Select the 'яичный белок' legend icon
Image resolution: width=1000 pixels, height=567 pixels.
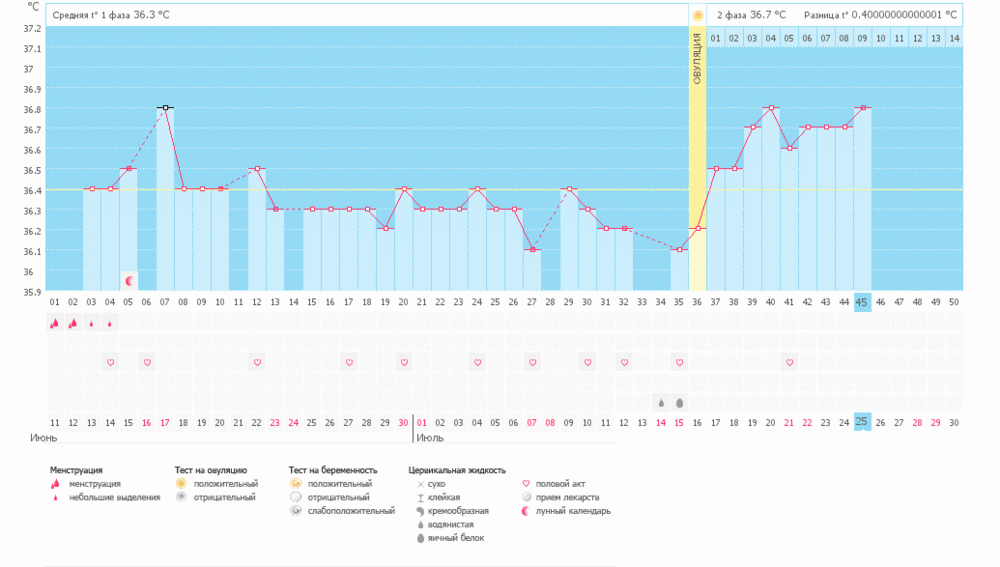[x=420, y=538]
